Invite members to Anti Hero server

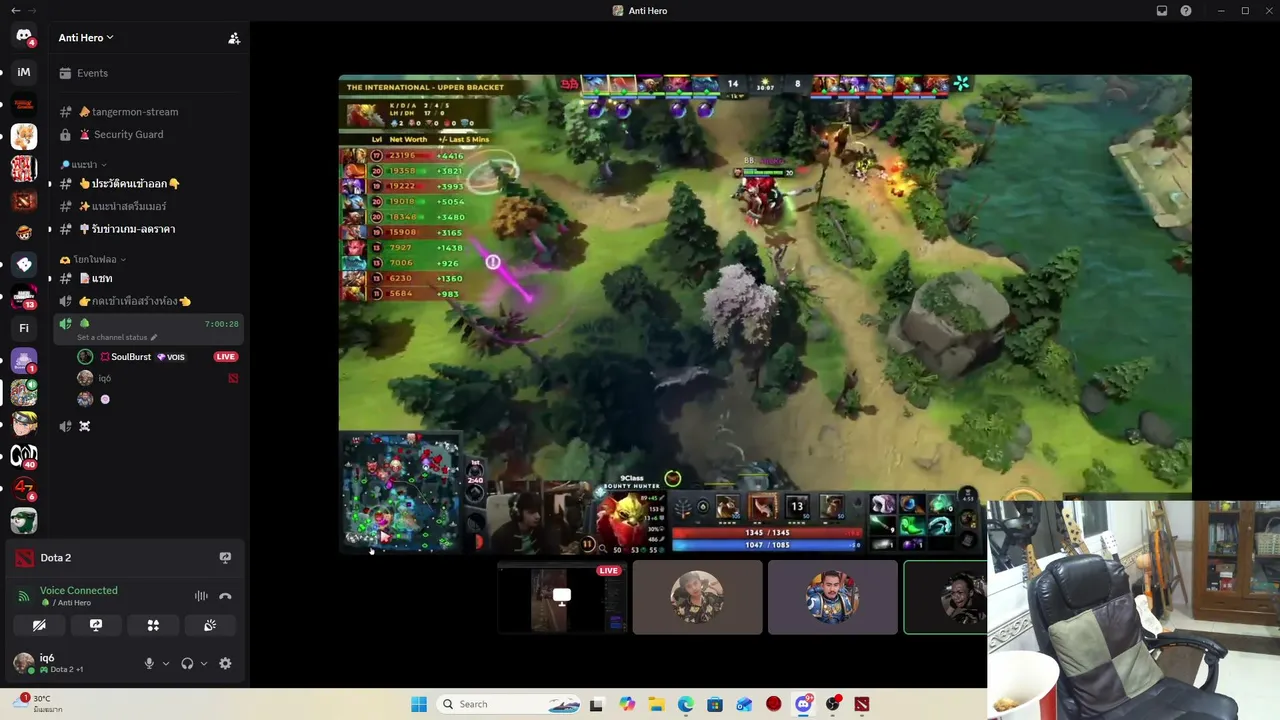pos(234,38)
